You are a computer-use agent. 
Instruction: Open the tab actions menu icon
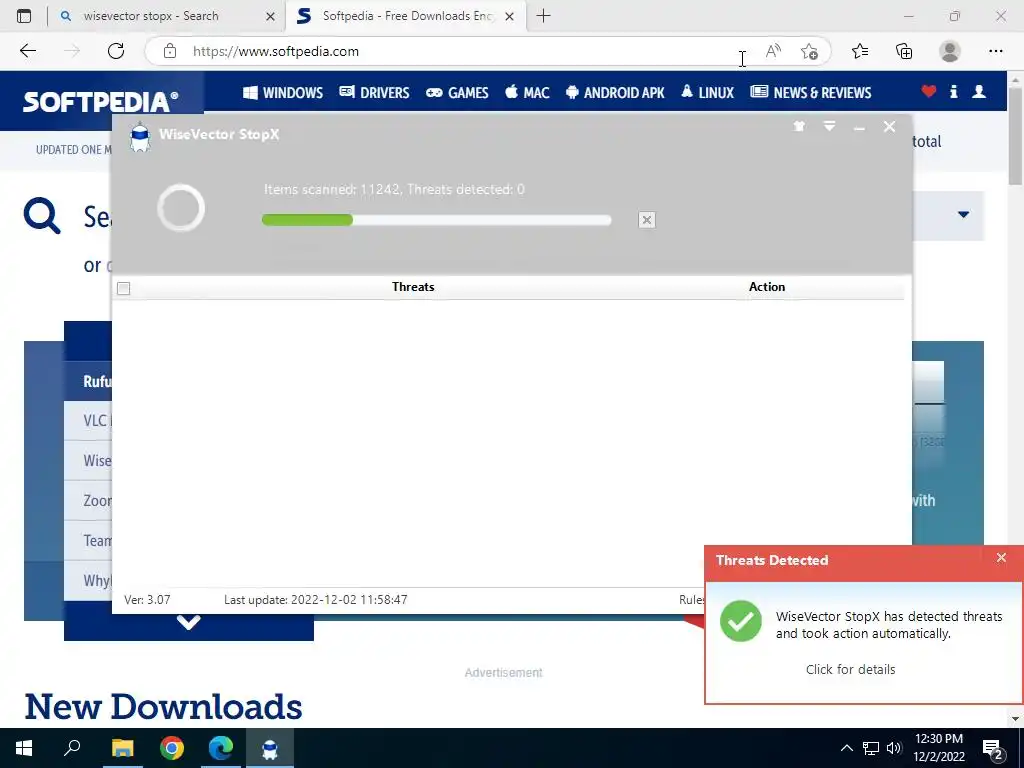pyautogui.click(x=24, y=16)
